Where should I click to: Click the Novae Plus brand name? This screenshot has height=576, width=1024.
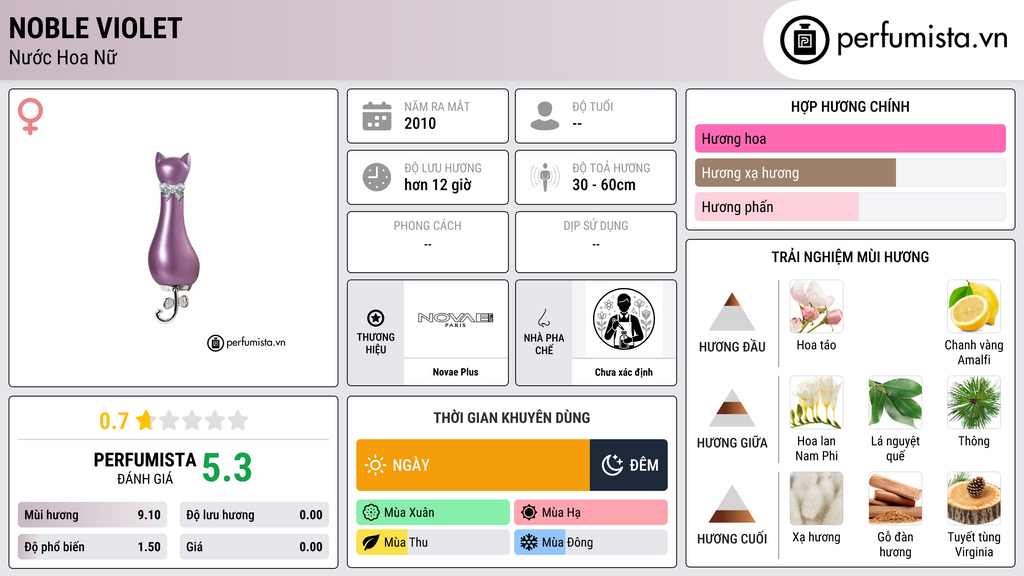(x=455, y=372)
